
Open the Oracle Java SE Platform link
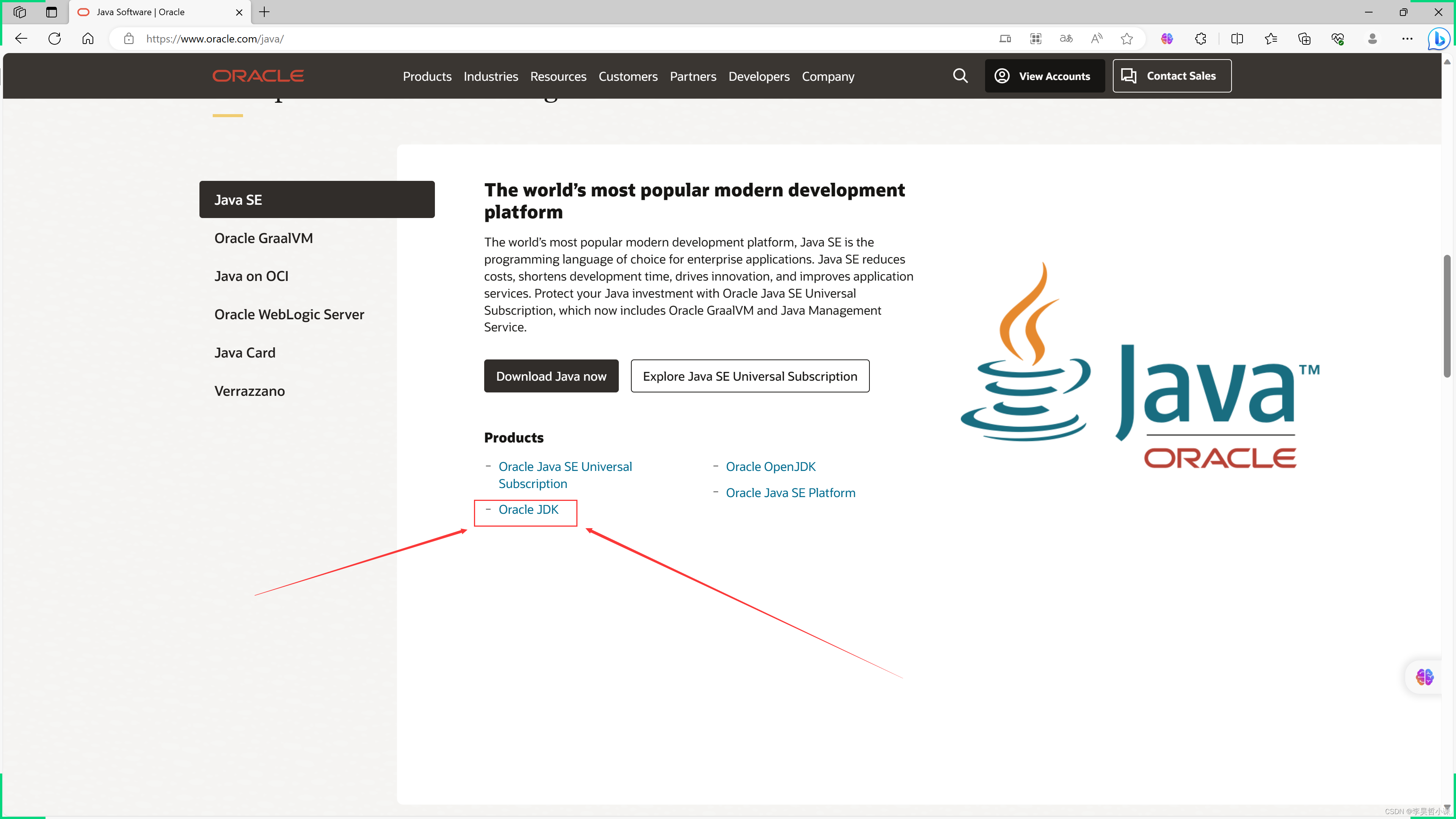pos(790,492)
